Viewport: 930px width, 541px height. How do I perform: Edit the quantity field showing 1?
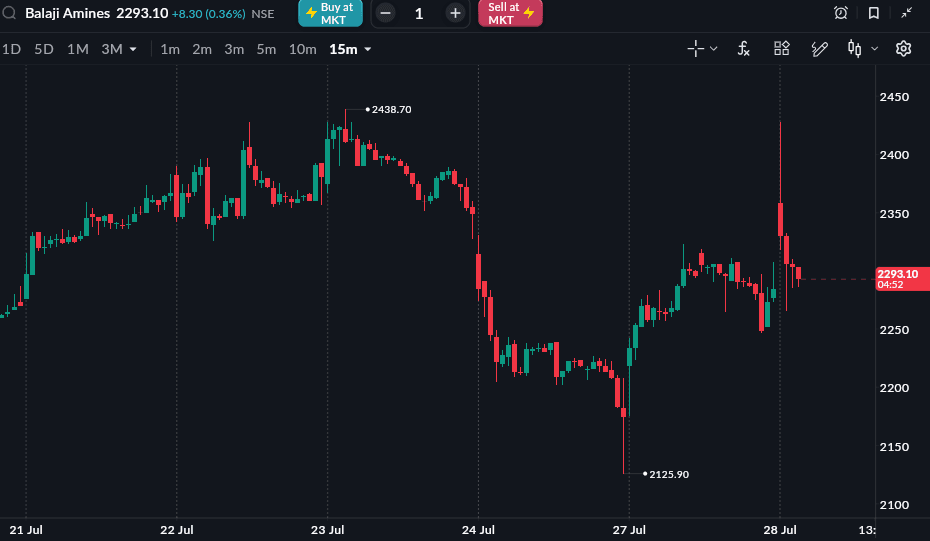click(419, 14)
